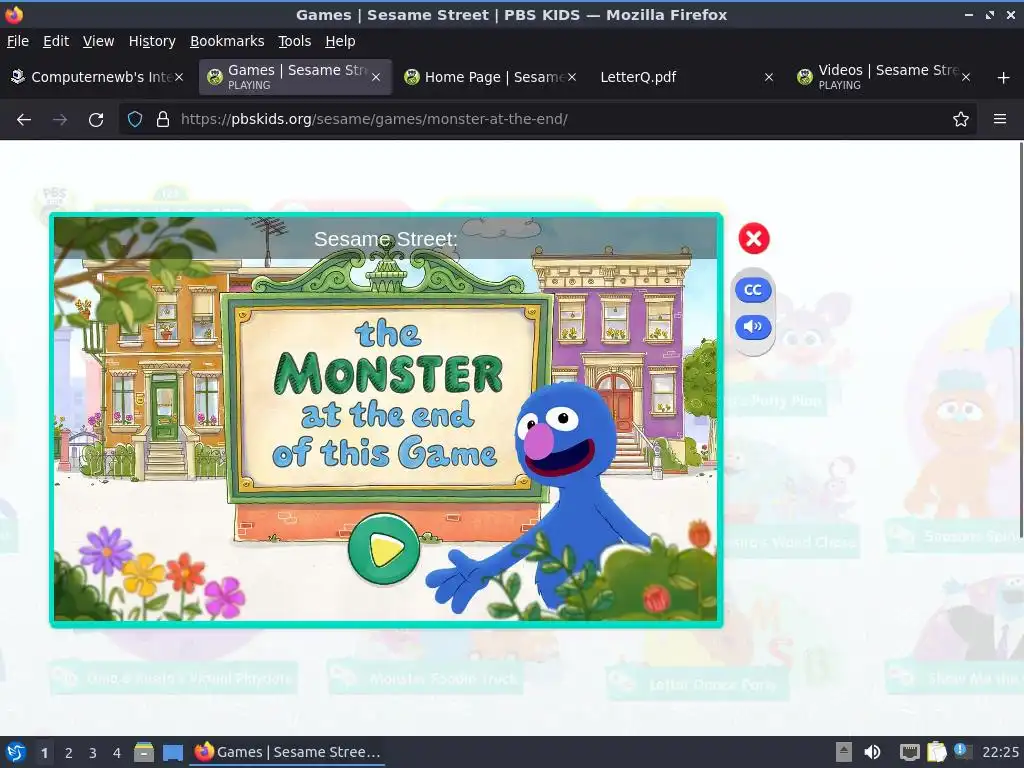This screenshot has height=768, width=1024.
Task: Switch to workspace 3
Action: coord(93,753)
